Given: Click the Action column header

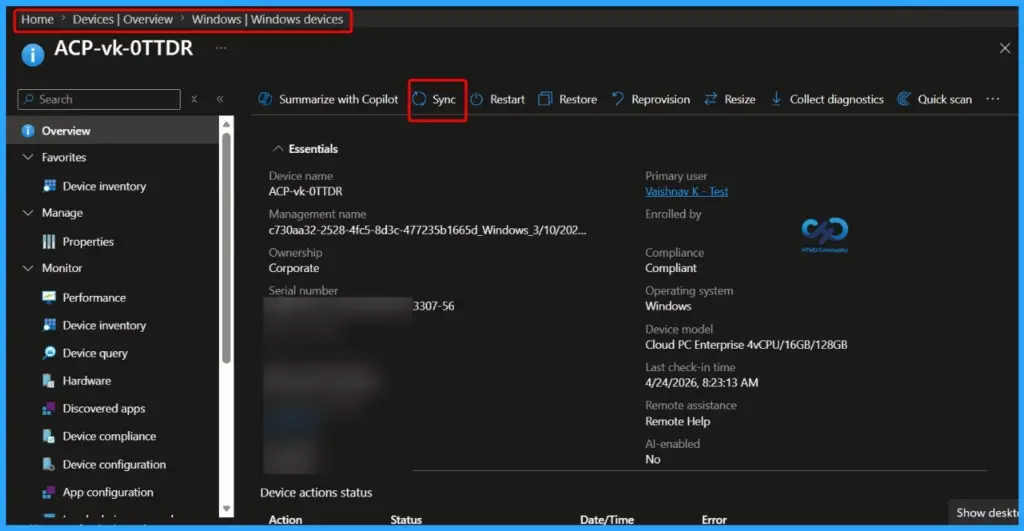Looking at the screenshot, I should pyautogui.click(x=285, y=520).
